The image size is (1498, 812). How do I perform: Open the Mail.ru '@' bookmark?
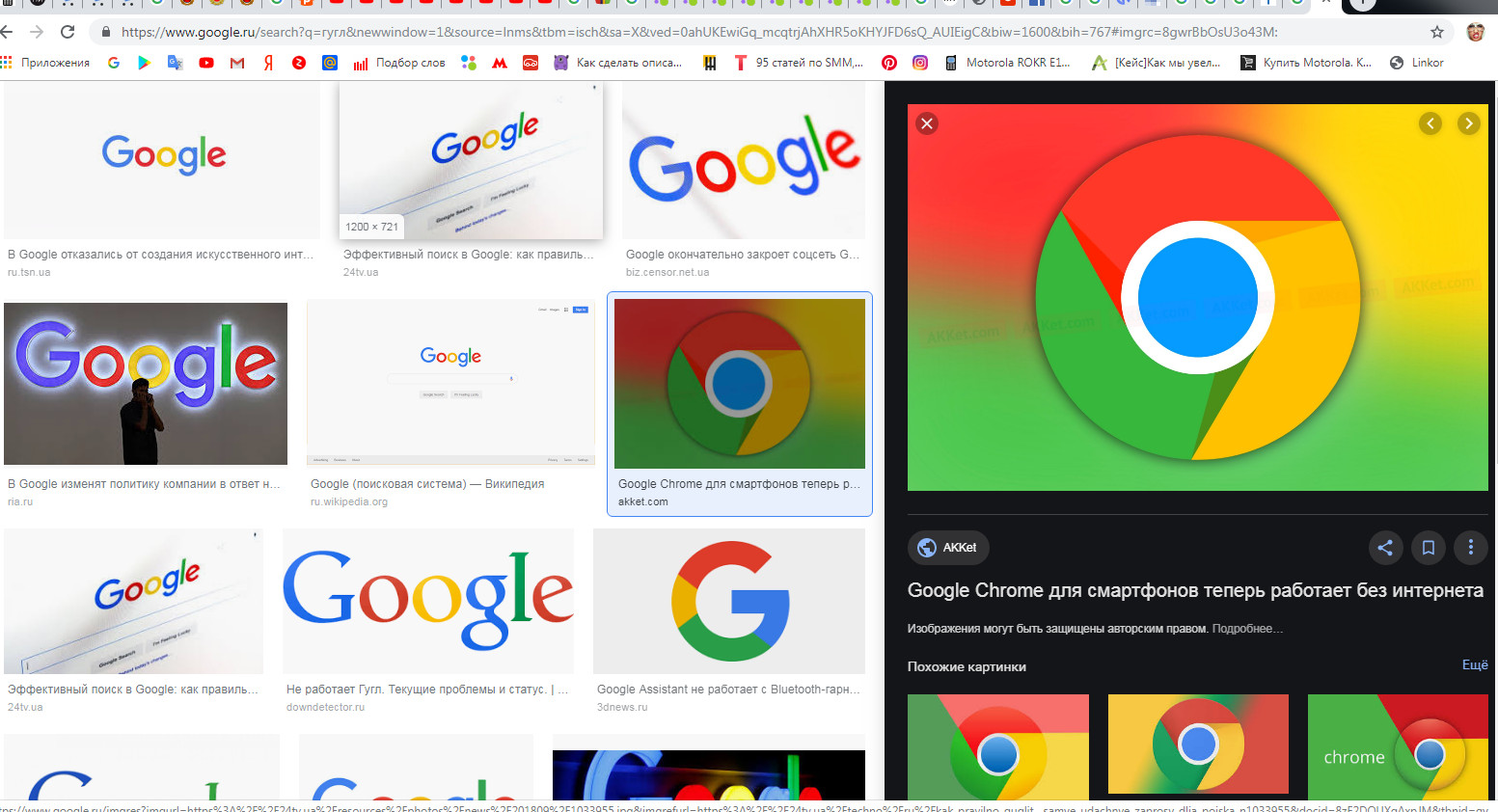[330, 63]
